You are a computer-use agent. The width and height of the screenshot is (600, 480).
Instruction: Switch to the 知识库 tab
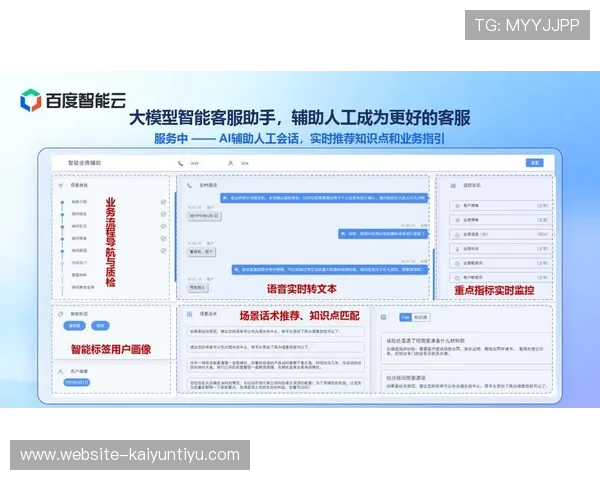421,317
